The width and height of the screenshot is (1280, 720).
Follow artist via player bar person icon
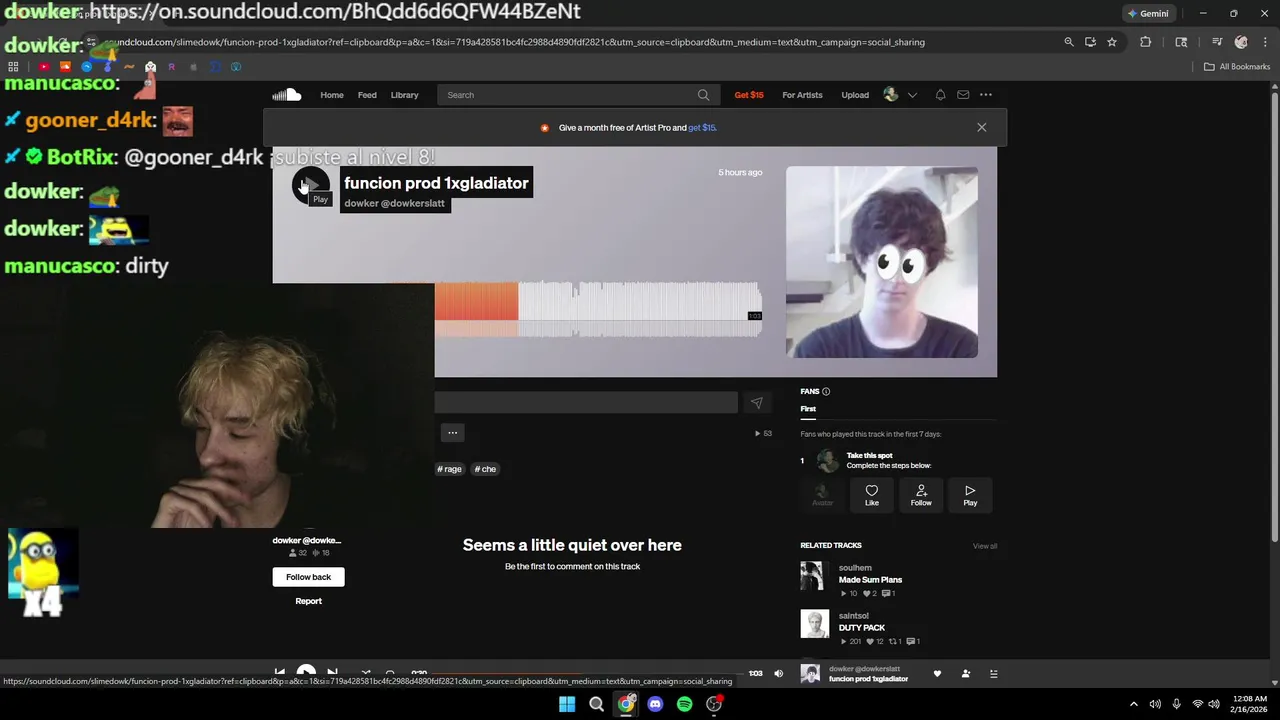coord(965,674)
